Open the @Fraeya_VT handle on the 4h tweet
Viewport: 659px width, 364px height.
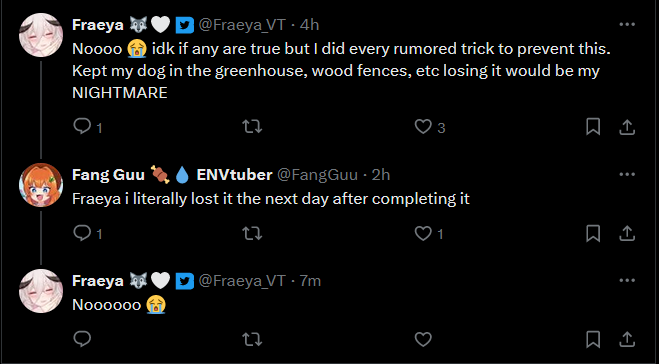click(x=242, y=25)
